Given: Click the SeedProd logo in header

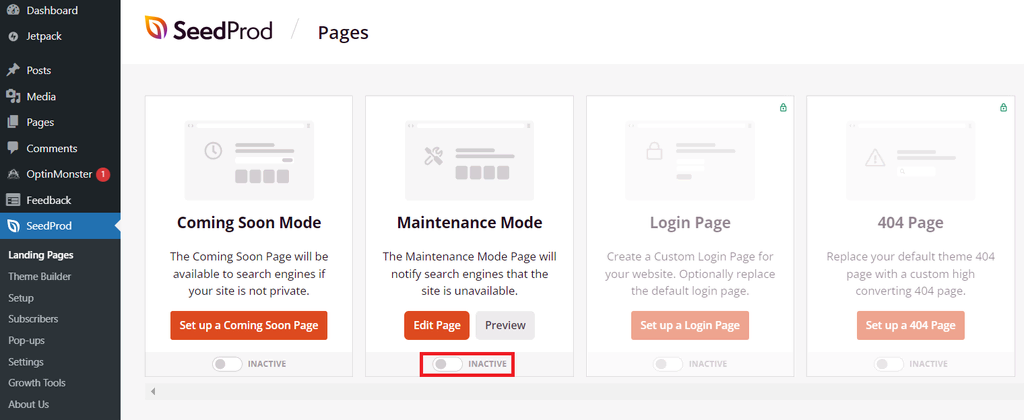Looking at the screenshot, I should coord(208,29).
